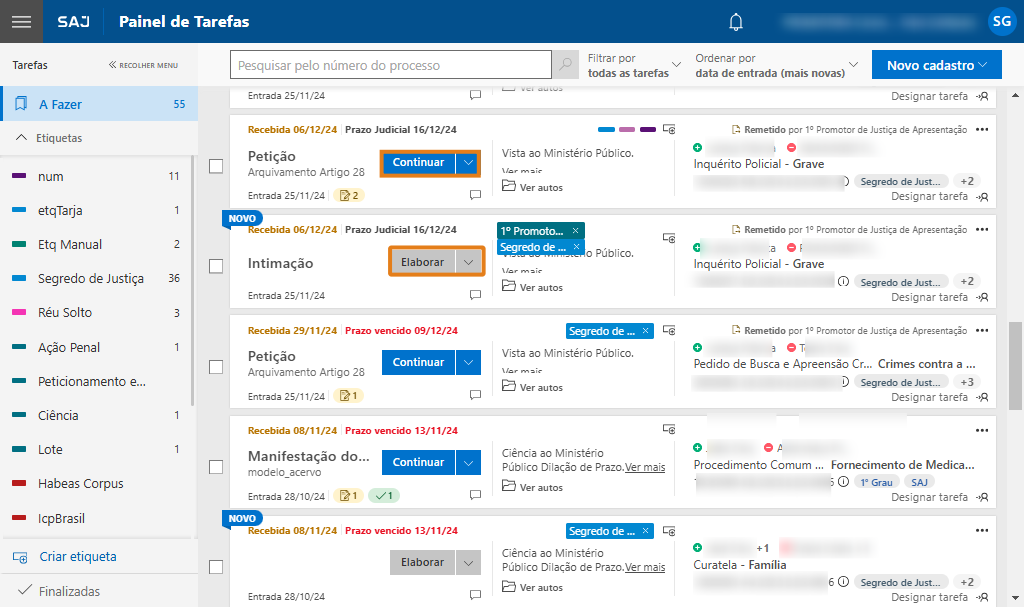The height and width of the screenshot is (607, 1024).
Task: Filter by the pink Réu Solto tag
Action: coord(65,313)
